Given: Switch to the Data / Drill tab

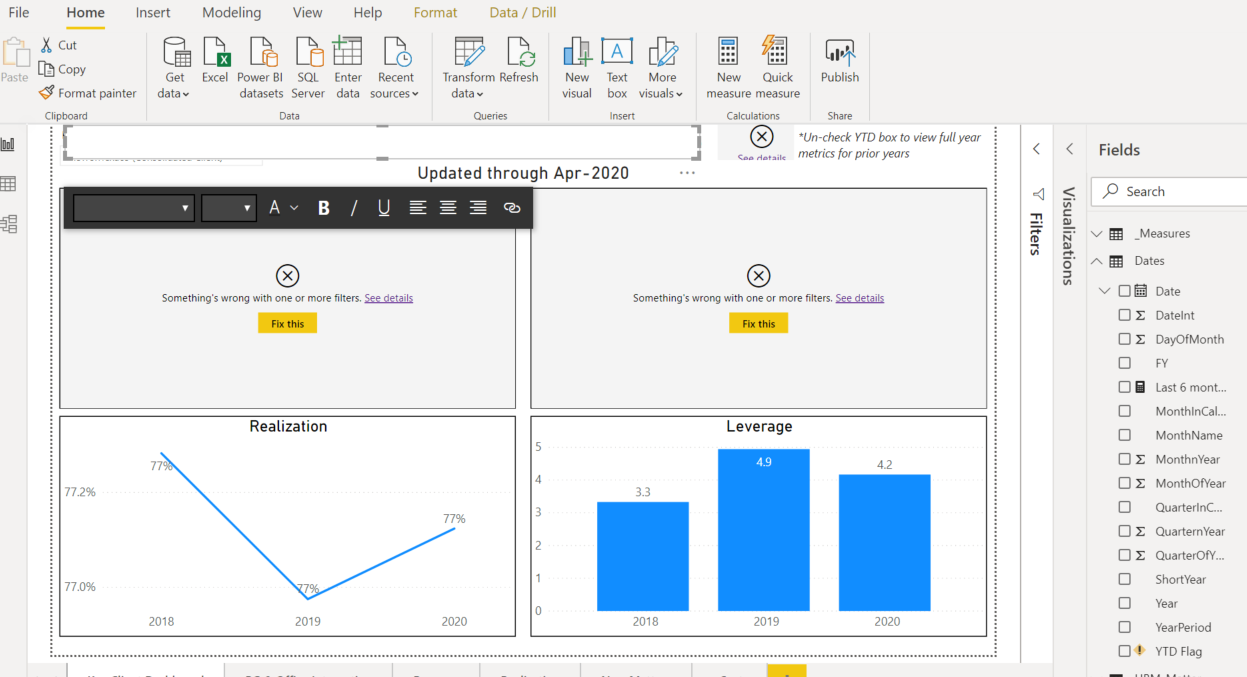Looking at the screenshot, I should tap(523, 13).
